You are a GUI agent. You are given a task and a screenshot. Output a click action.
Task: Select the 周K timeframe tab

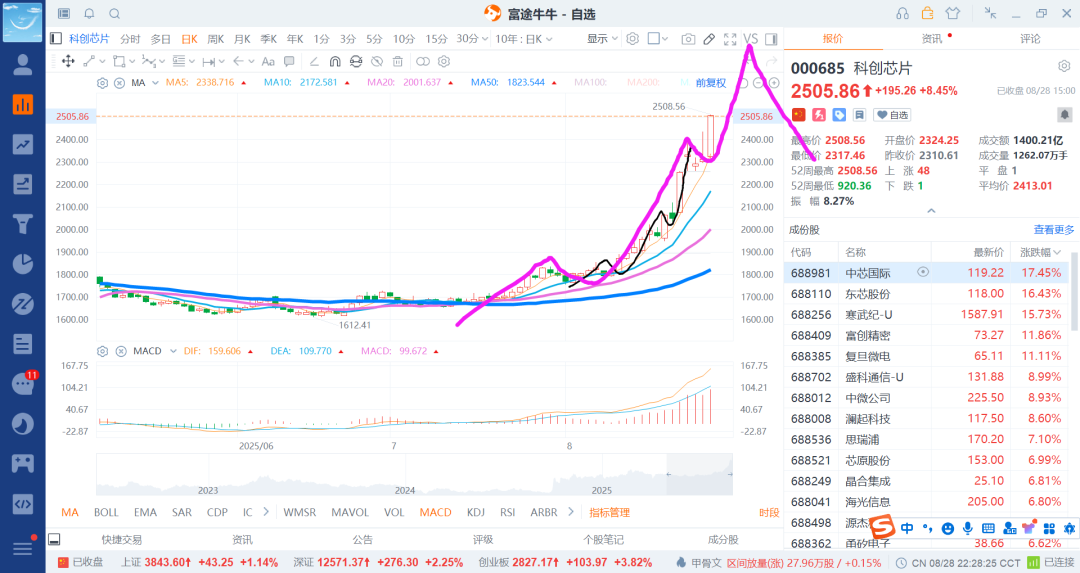pos(216,39)
